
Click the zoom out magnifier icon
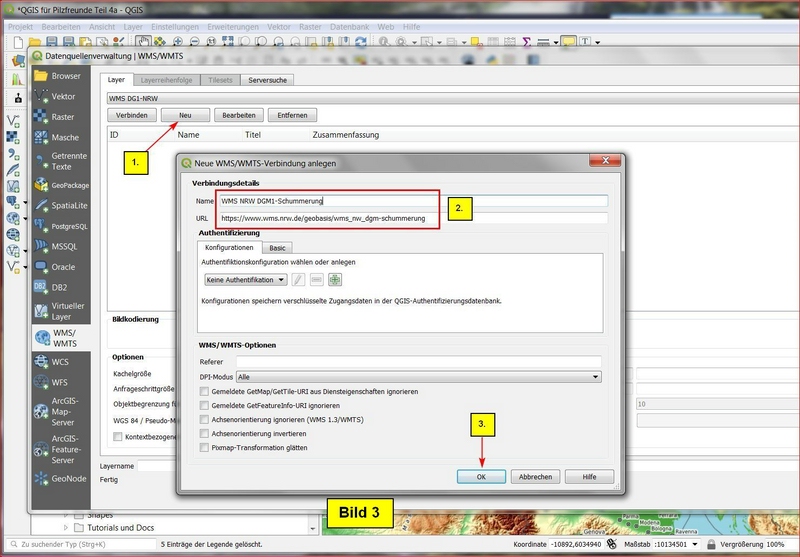coord(194,42)
